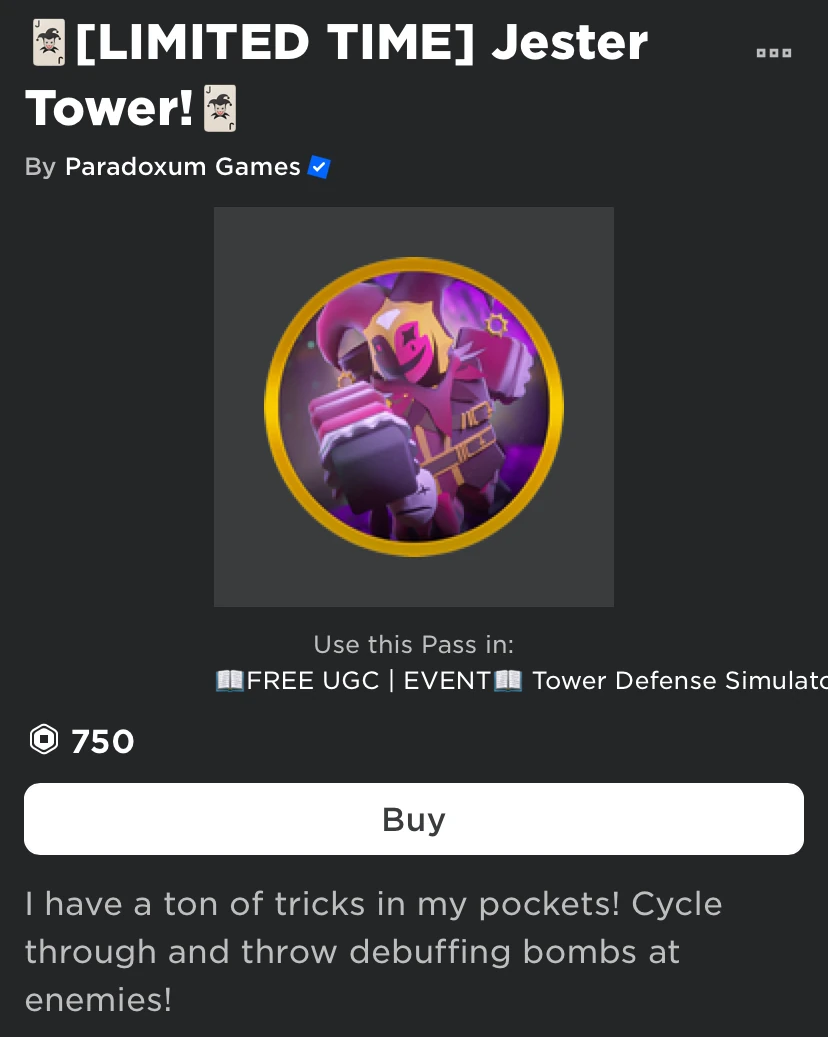Click the 'Use this Pass in:' label
Screen dimensions: 828x1037
click(414, 644)
